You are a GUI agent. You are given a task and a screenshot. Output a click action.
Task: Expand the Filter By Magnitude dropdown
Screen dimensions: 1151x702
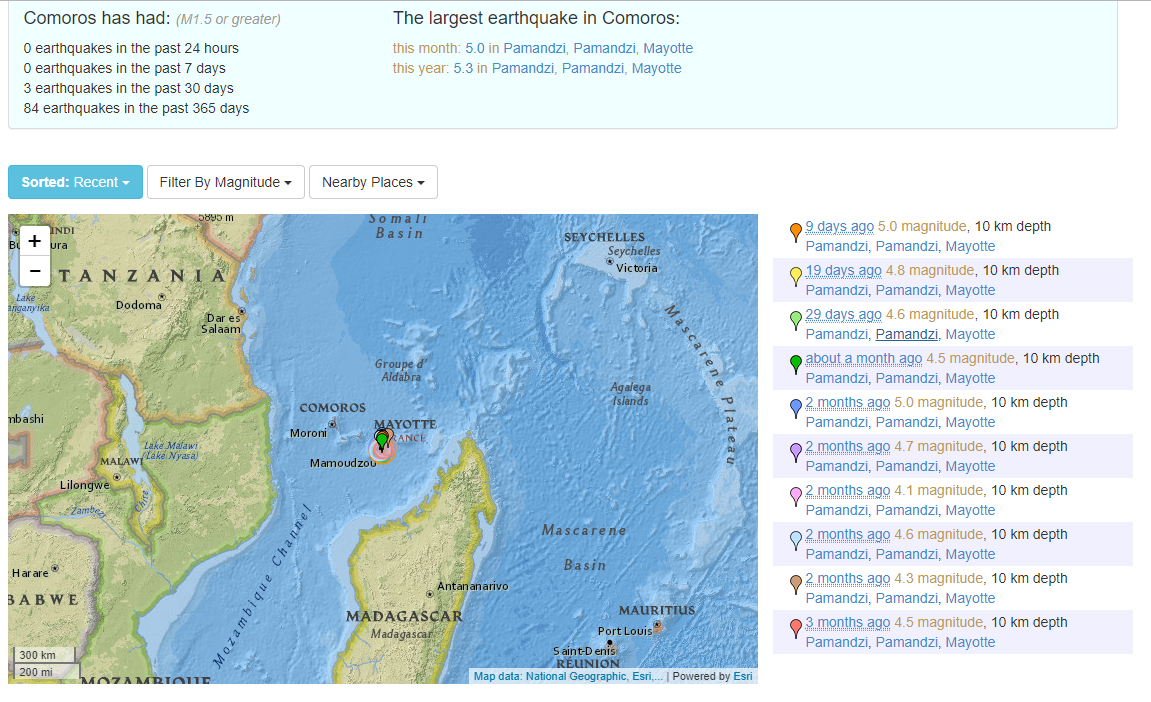click(225, 182)
